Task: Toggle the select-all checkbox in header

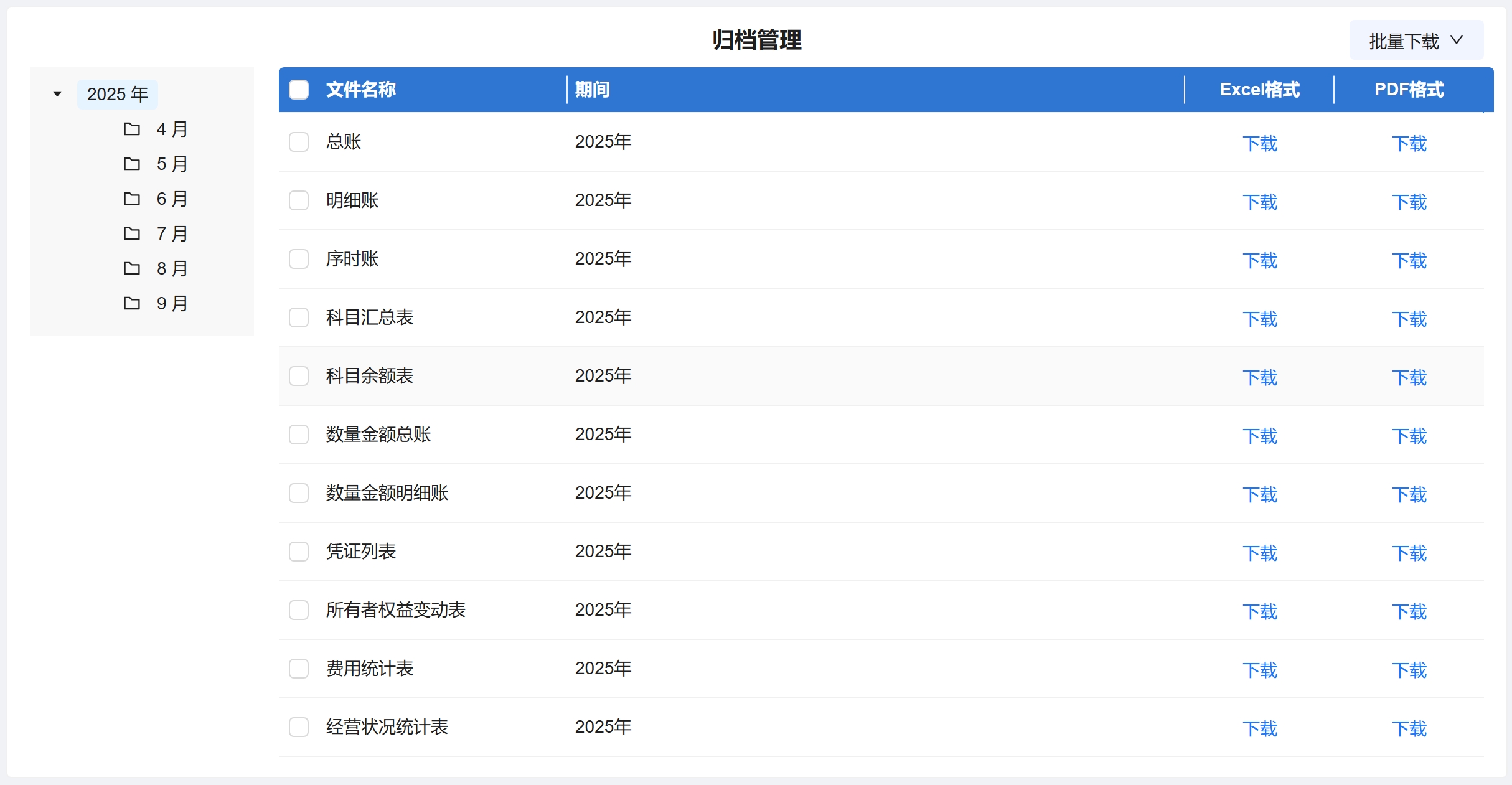Action: [x=299, y=90]
